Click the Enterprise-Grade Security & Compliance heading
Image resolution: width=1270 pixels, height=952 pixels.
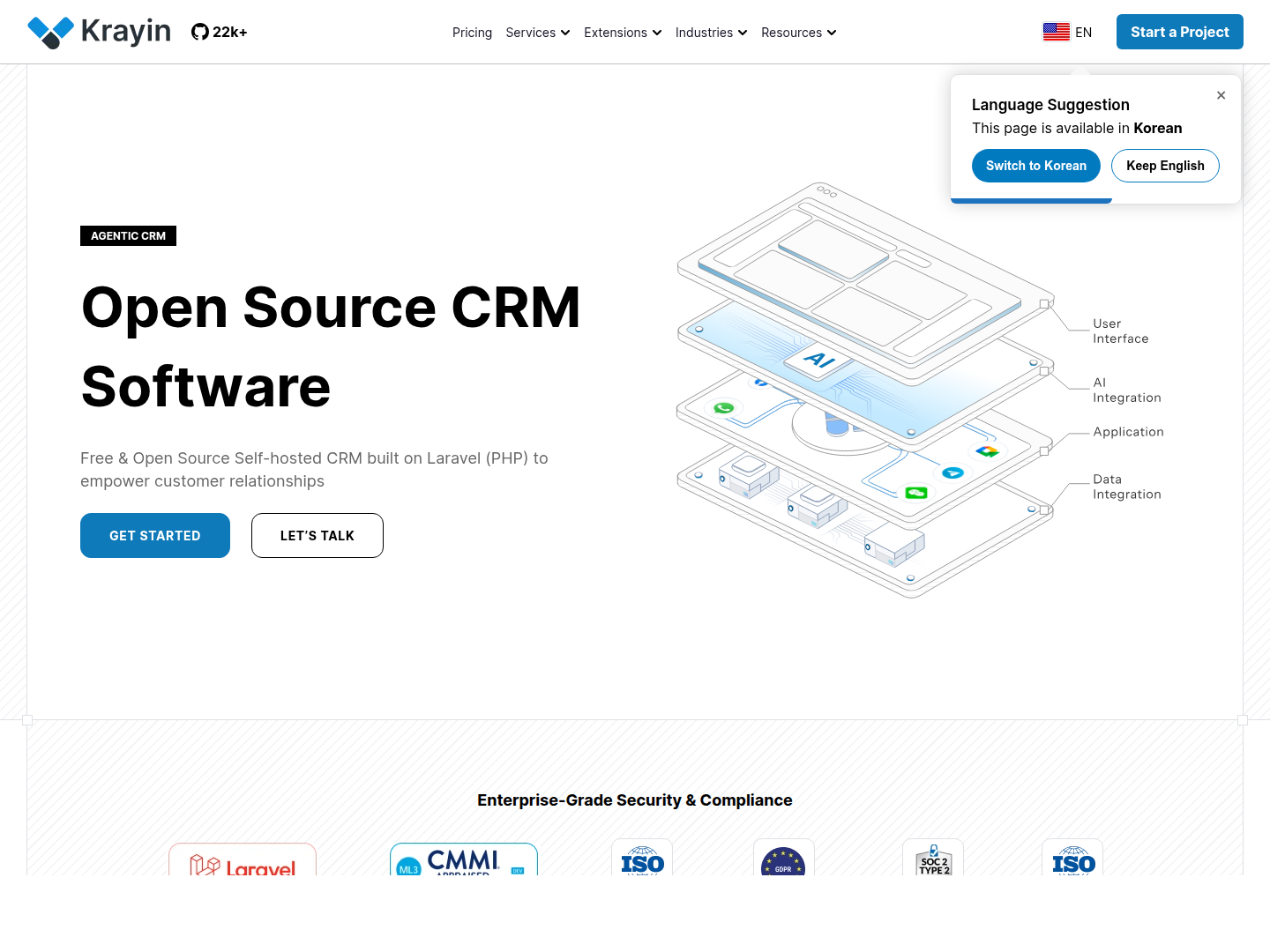(x=635, y=800)
